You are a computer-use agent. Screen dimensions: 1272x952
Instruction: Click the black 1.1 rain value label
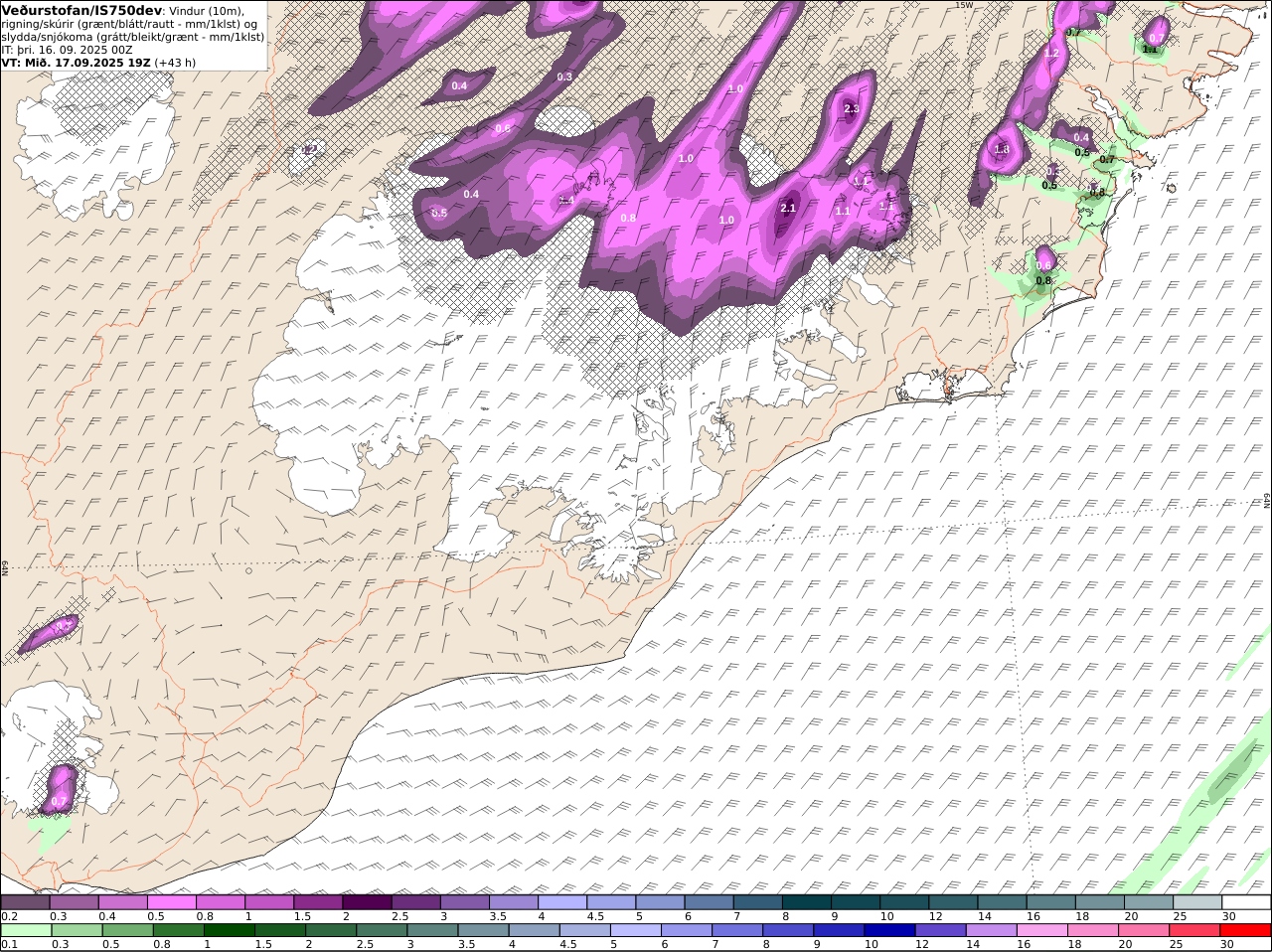[x=1150, y=49]
